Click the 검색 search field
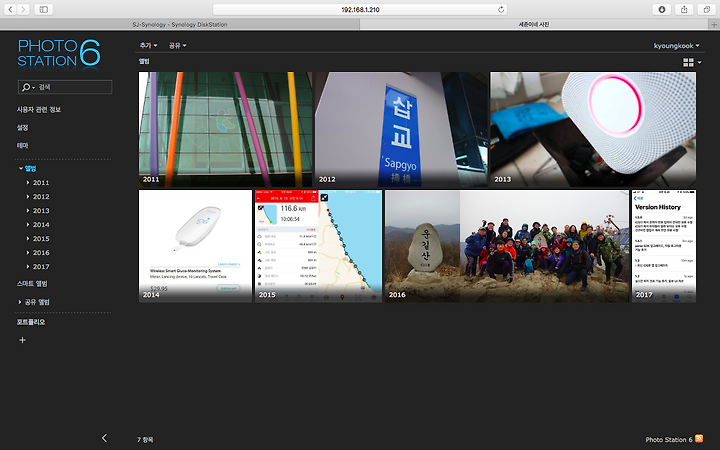The height and width of the screenshot is (450, 720). tap(65, 87)
